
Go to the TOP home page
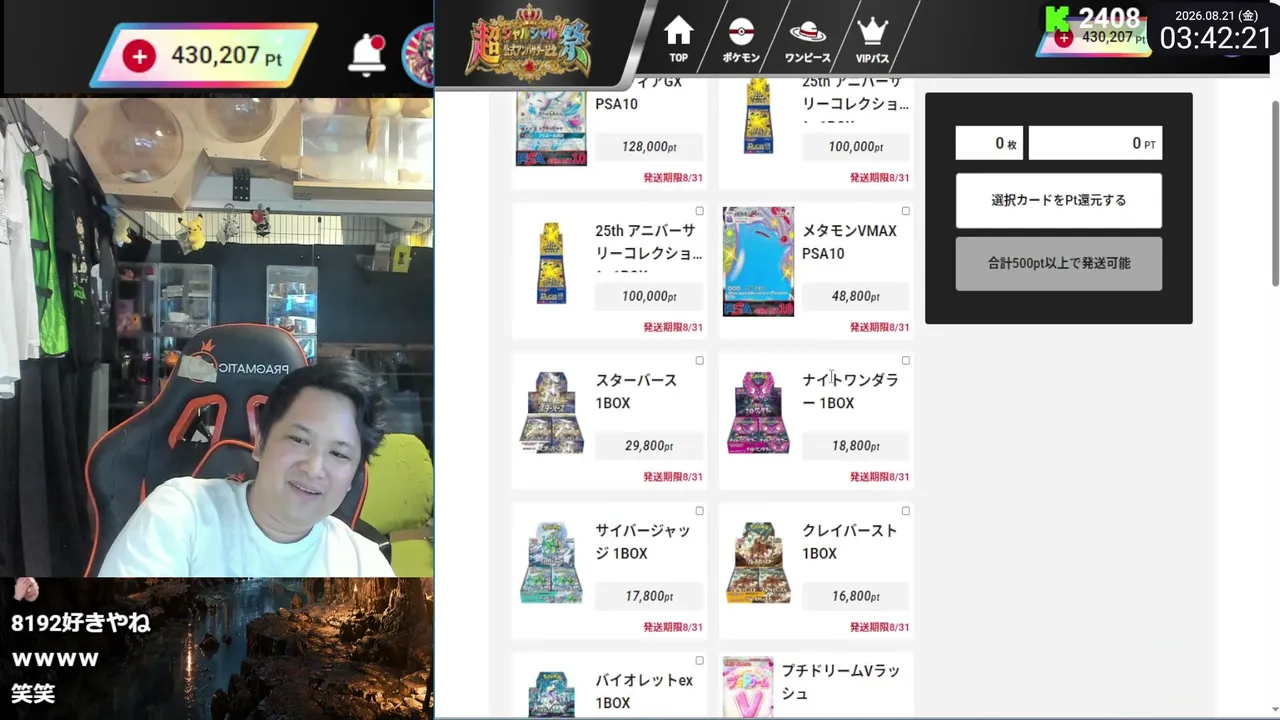pyautogui.click(x=679, y=40)
